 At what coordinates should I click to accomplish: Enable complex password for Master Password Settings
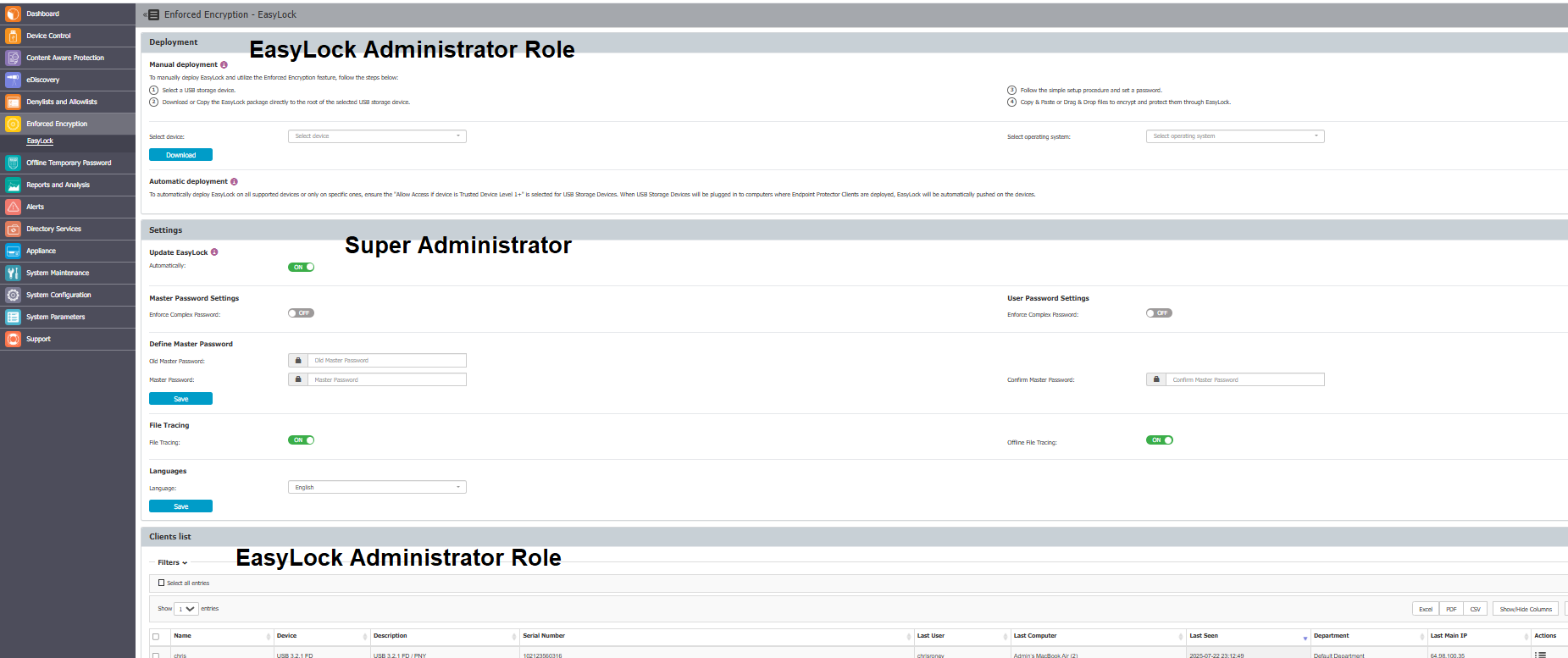click(301, 313)
